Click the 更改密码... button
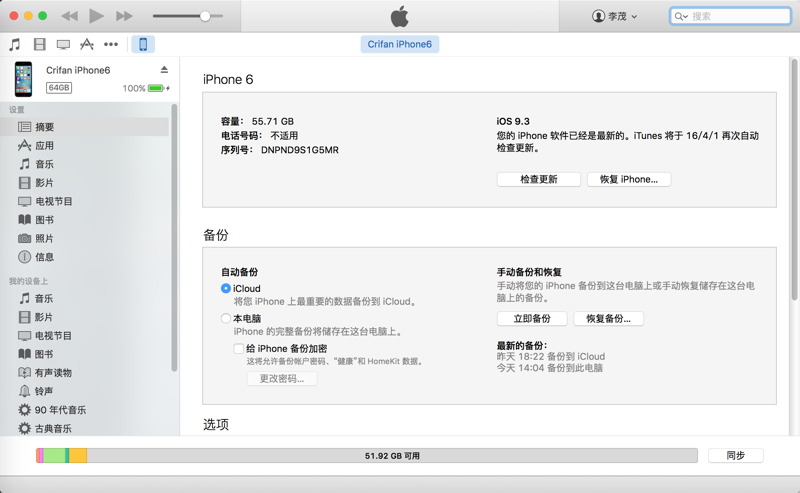This screenshot has height=493, width=800. 282,379
